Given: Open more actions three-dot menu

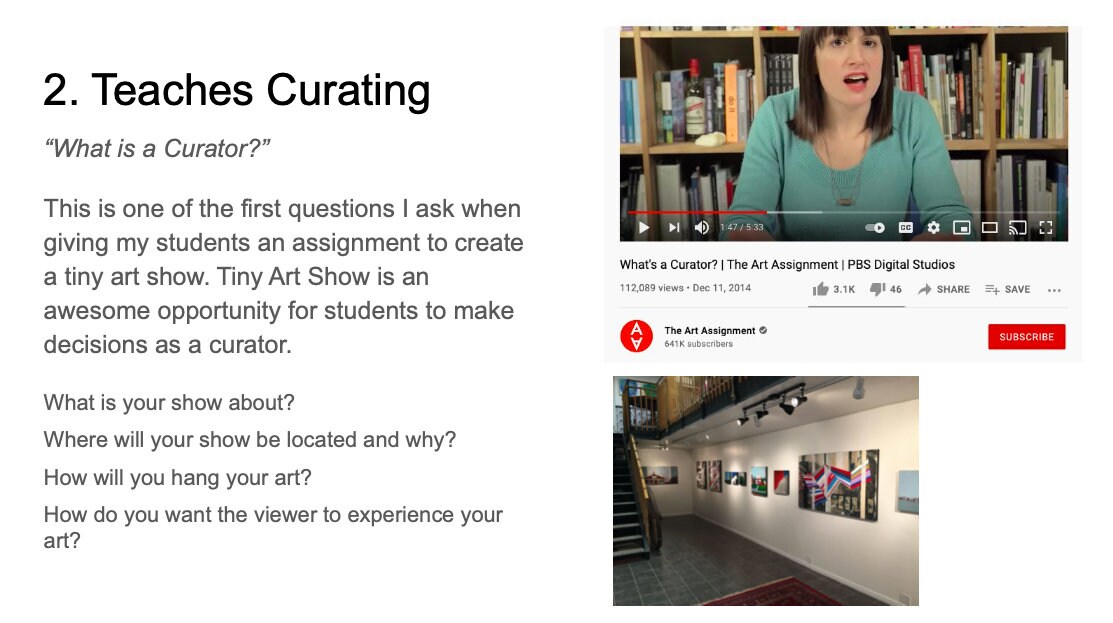Looking at the screenshot, I should pyautogui.click(x=1054, y=290).
